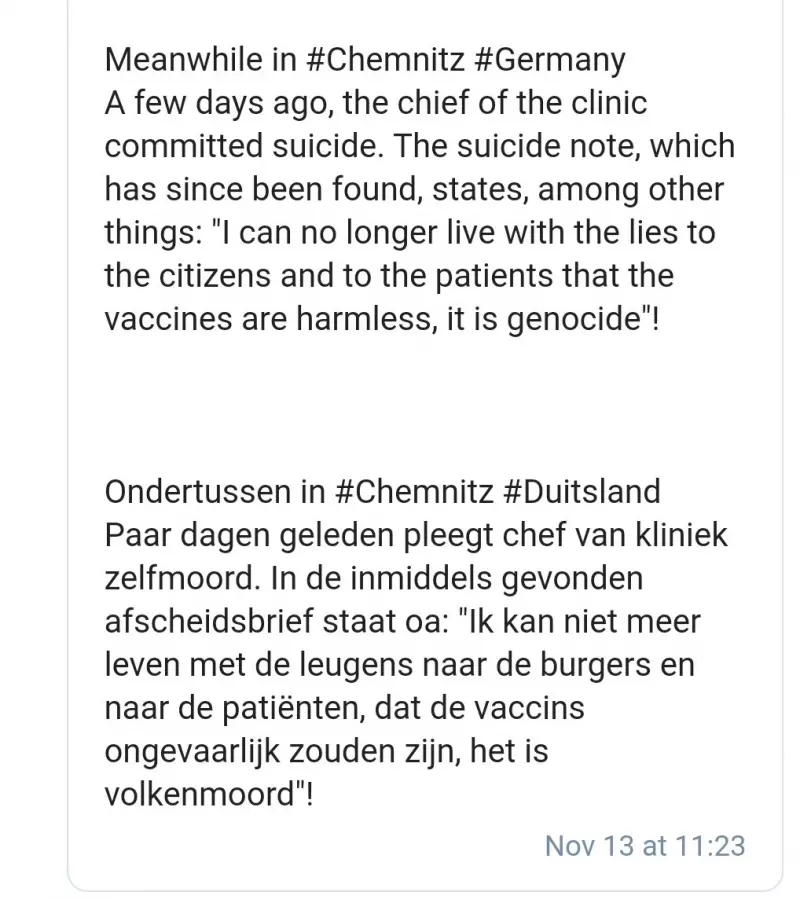
Task: Click the word citizens in English paragraph
Action: point(214,276)
